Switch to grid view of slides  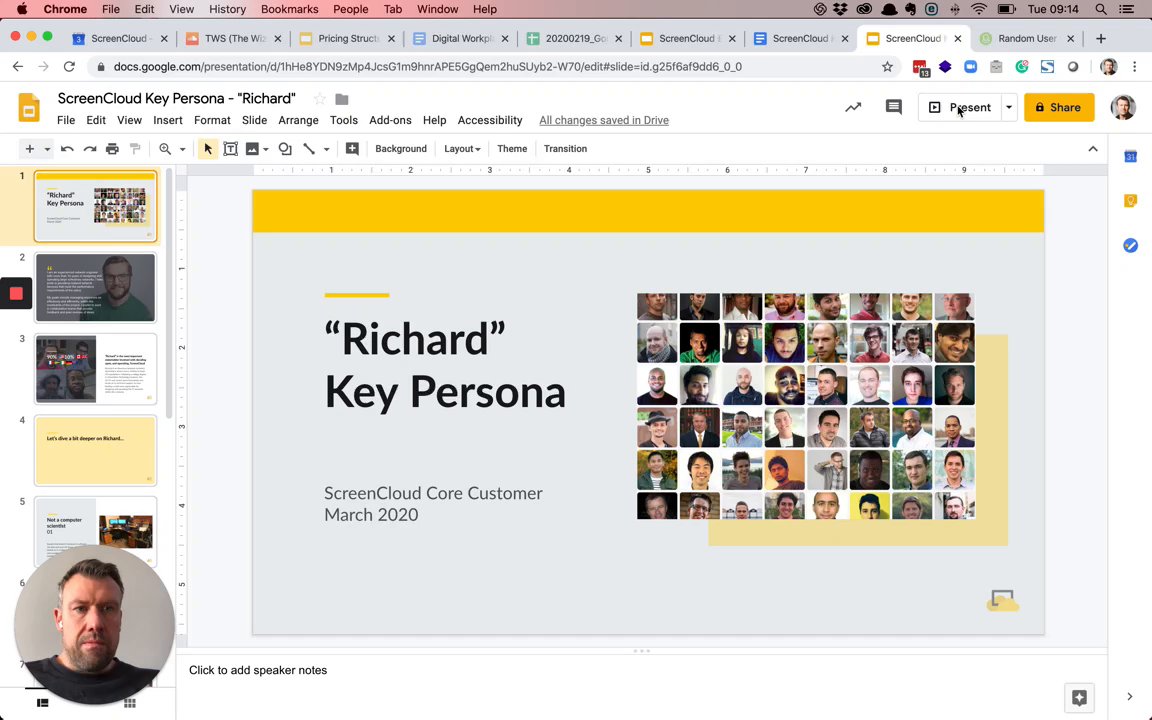(129, 703)
